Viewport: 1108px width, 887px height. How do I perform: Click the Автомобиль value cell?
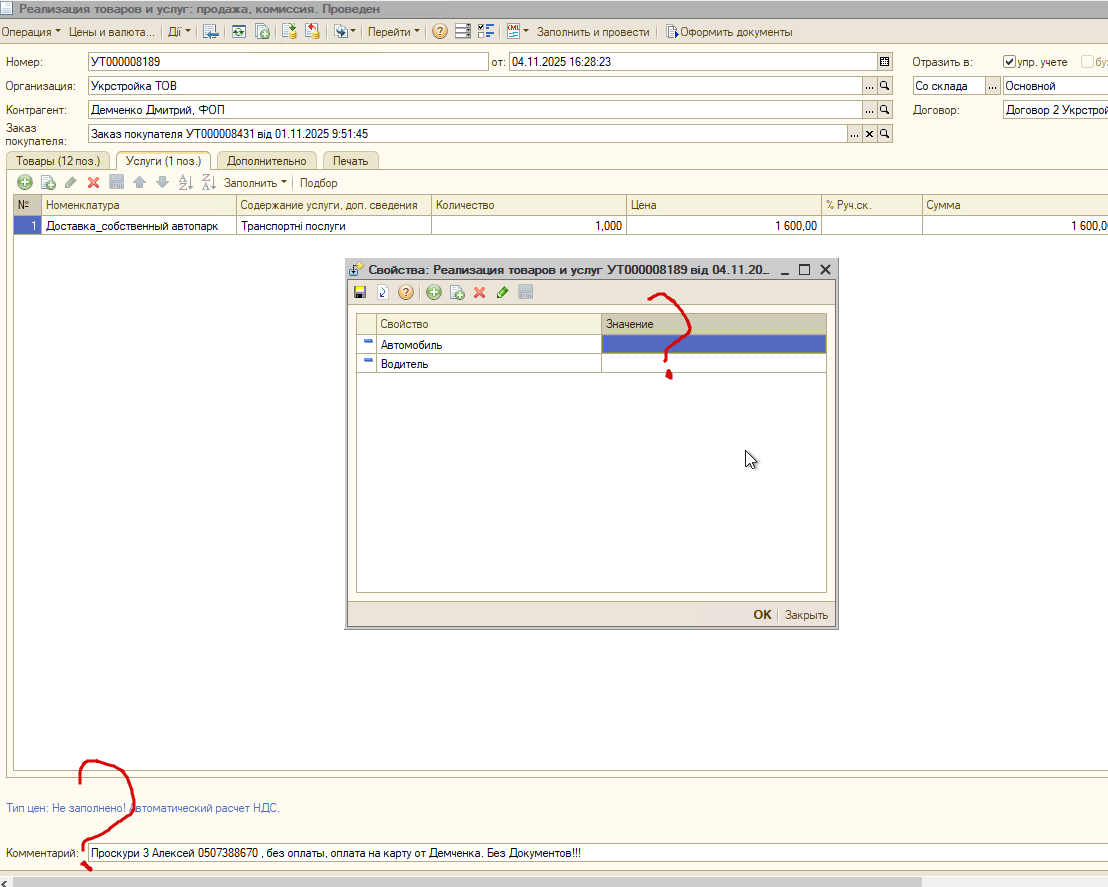click(714, 344)
